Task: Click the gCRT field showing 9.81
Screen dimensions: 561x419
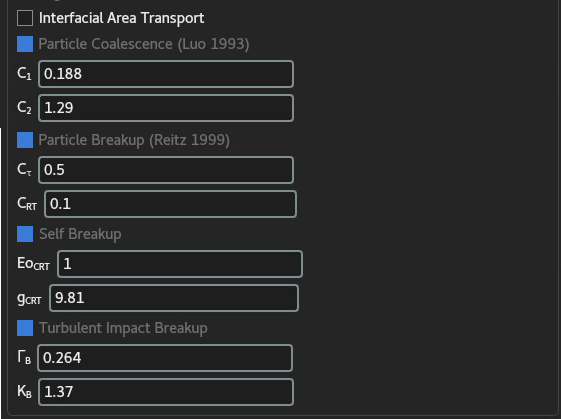Action: tap(174, 298)
